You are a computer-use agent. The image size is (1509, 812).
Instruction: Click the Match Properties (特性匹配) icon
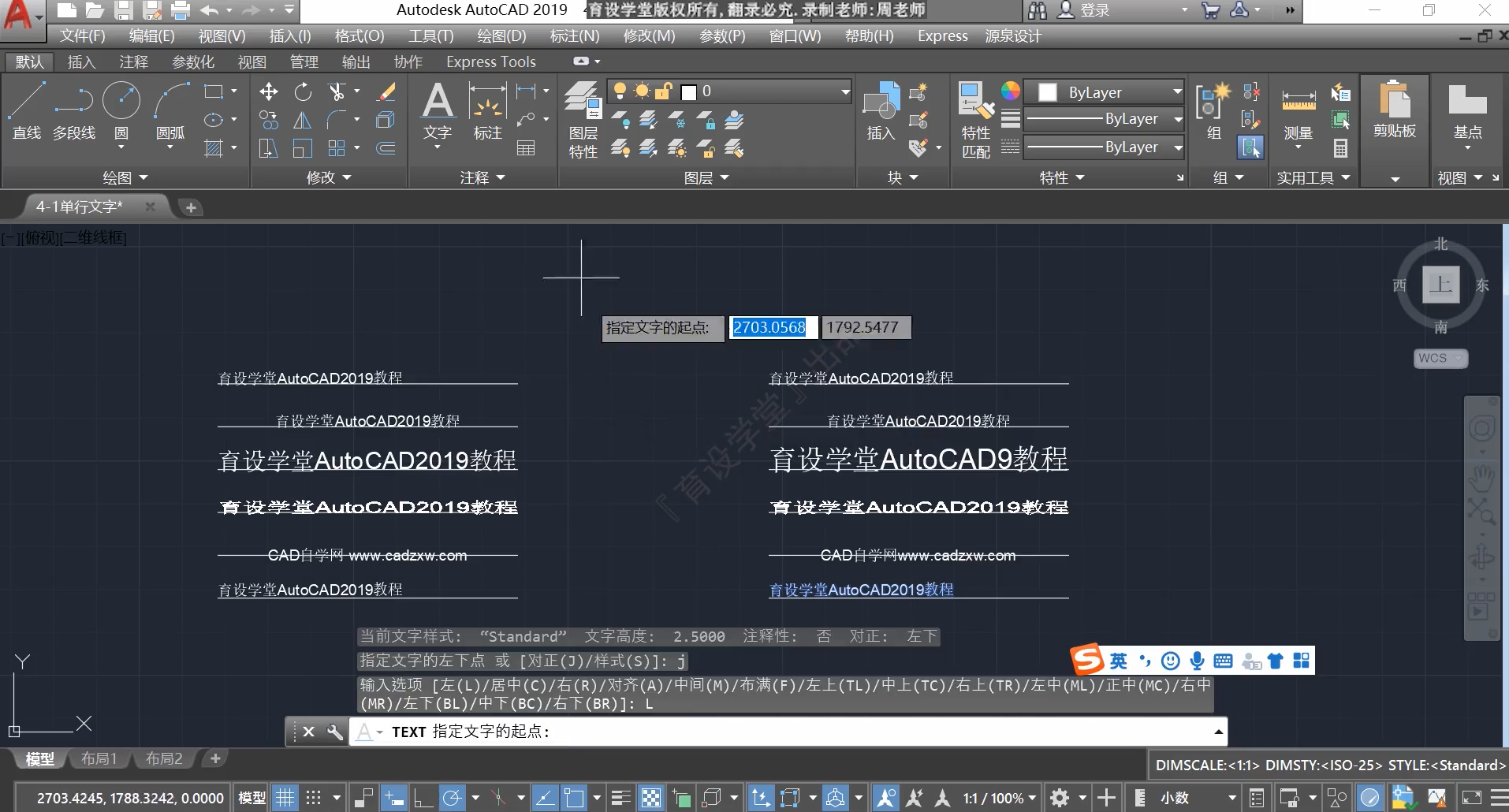(976, 120)
